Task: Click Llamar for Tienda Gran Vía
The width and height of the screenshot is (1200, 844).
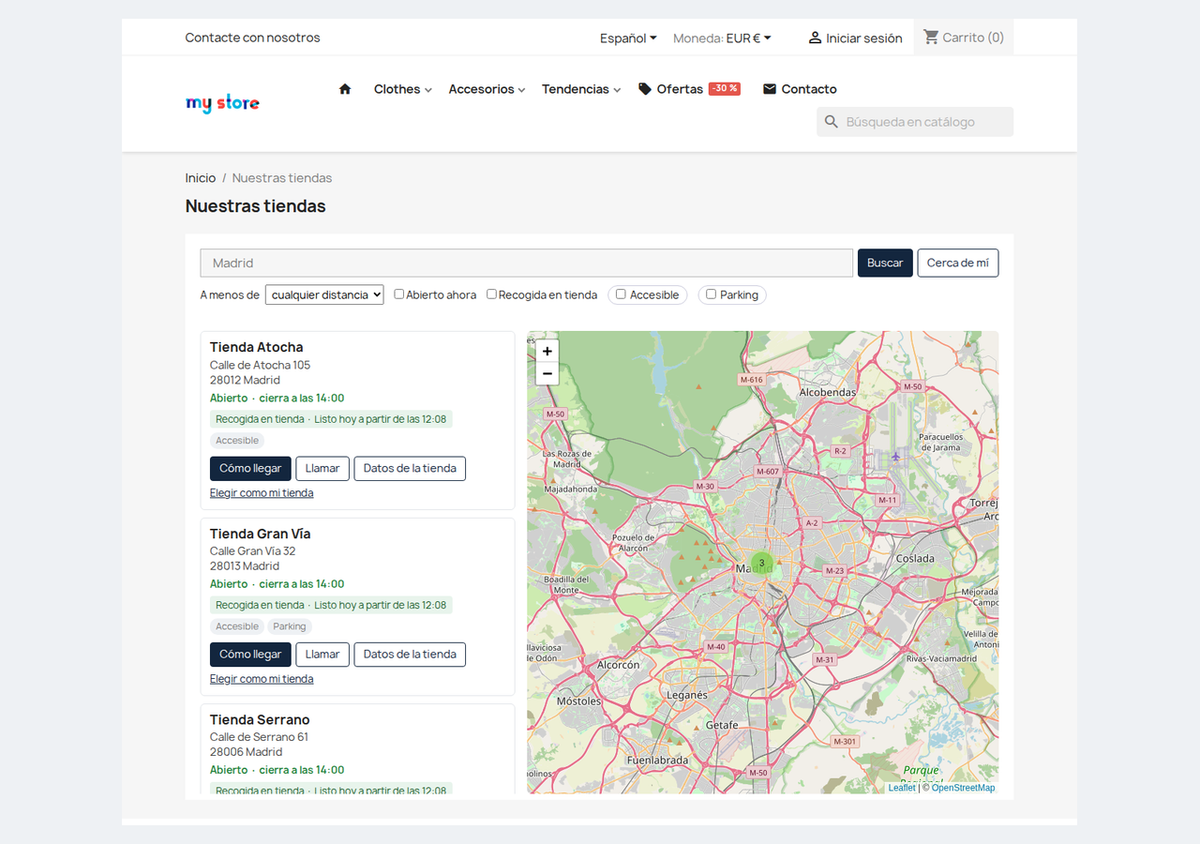Action: (322, 654)
